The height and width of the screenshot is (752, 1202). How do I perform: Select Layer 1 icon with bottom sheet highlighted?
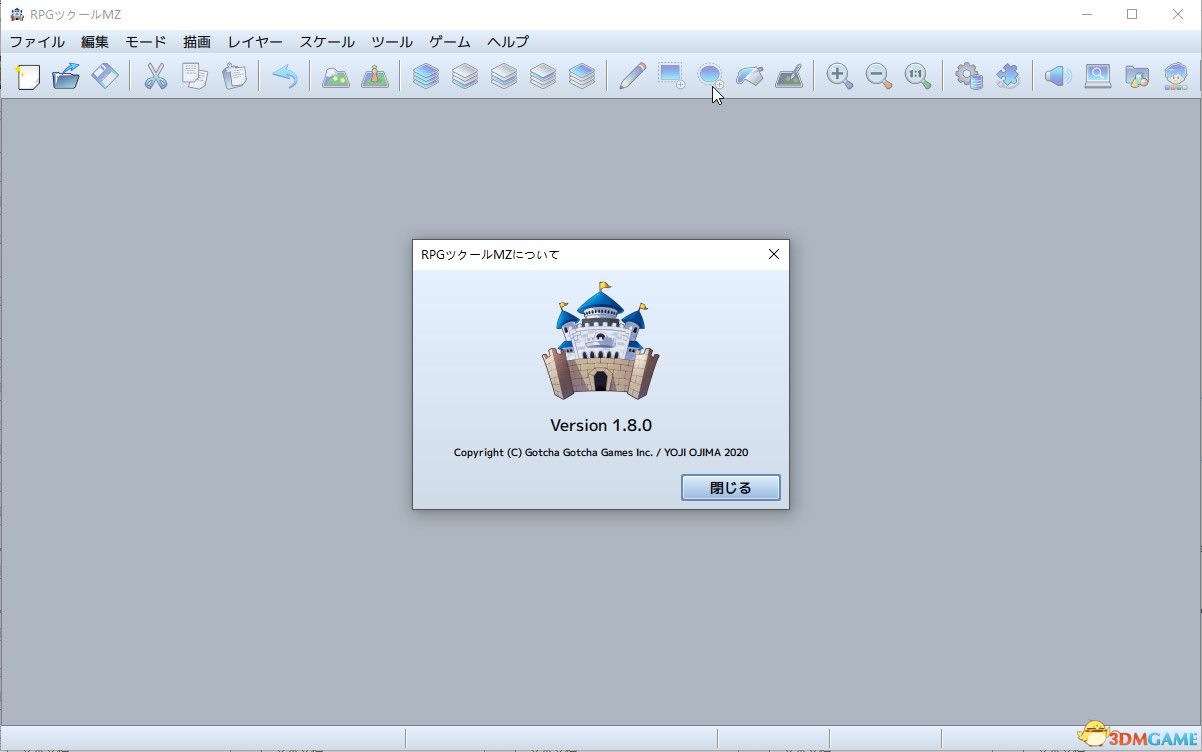[x=465, y=76]
